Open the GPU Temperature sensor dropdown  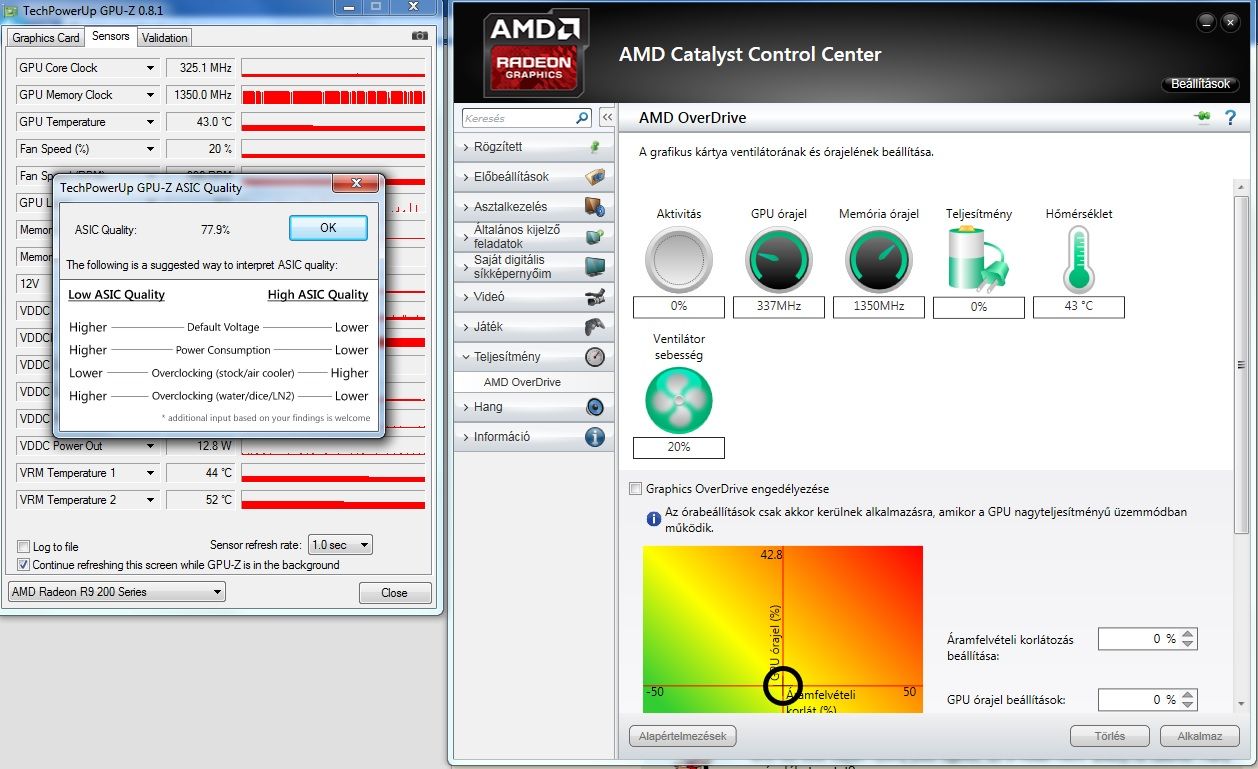pyautogui.click(x=151, y=122)
